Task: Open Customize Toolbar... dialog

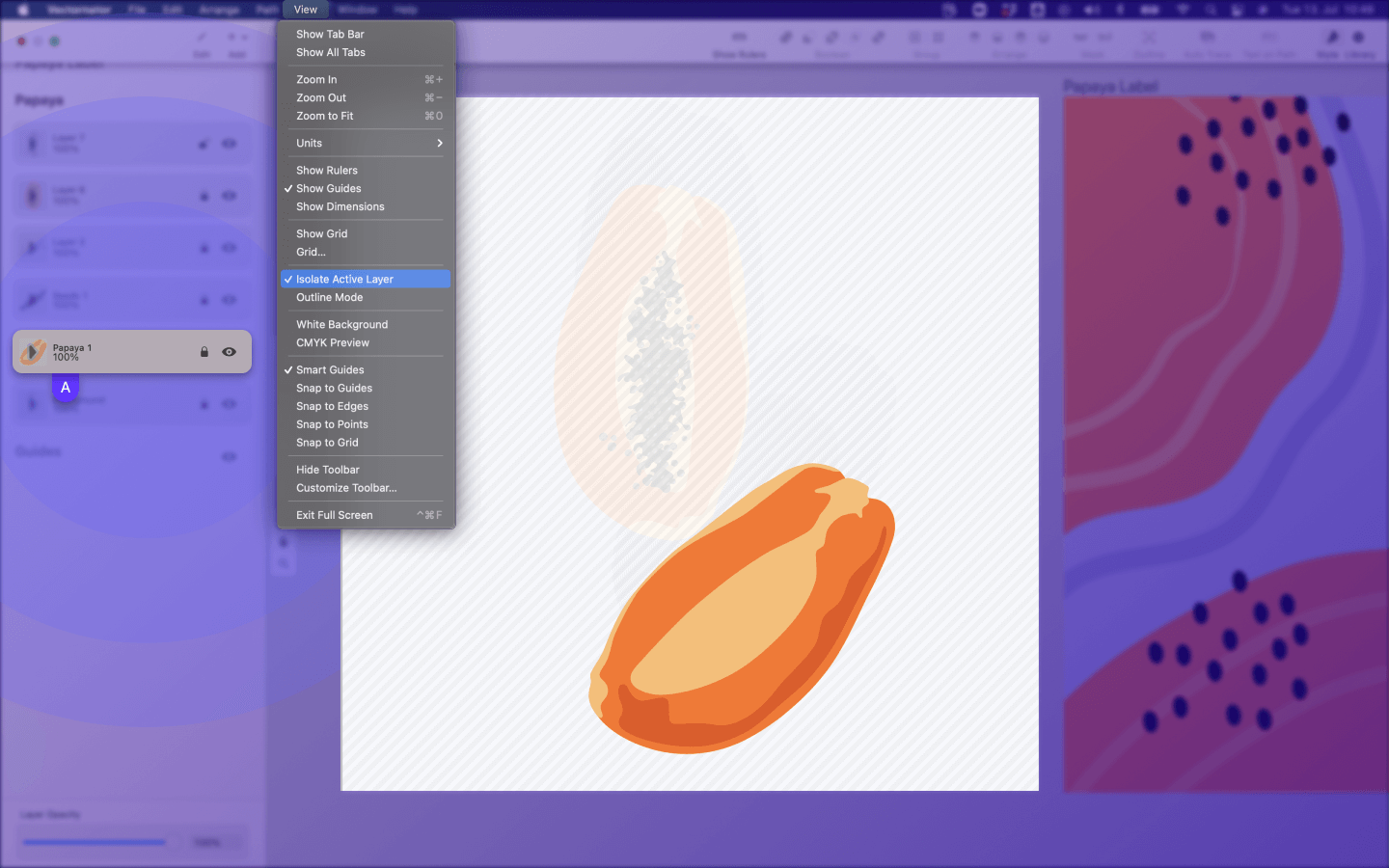Action: pyautogui.click(x=366, y=488)
